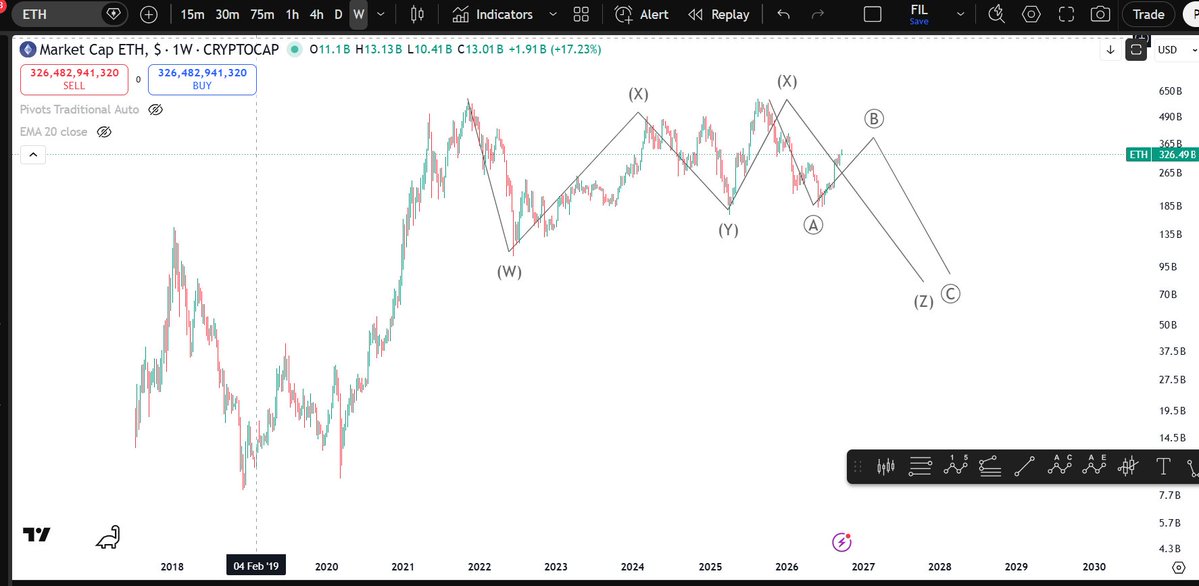The height and width of the screenshot is (586, 1199).
Task: Switch to the 75m timeframe
Action: [x=262, y=15]
